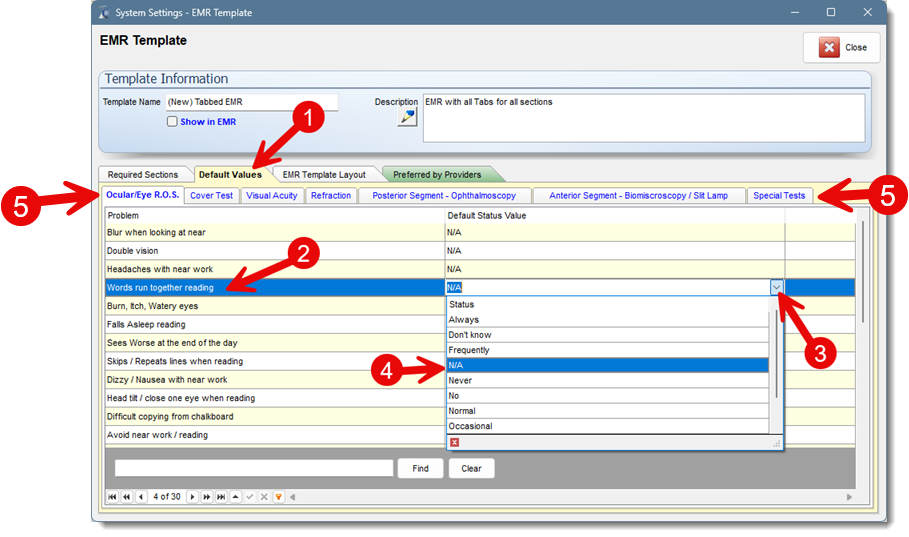Select 'Head tilt / close one eye when reading' row
Viewport: 909px width, 537px height.
point(275,398)
